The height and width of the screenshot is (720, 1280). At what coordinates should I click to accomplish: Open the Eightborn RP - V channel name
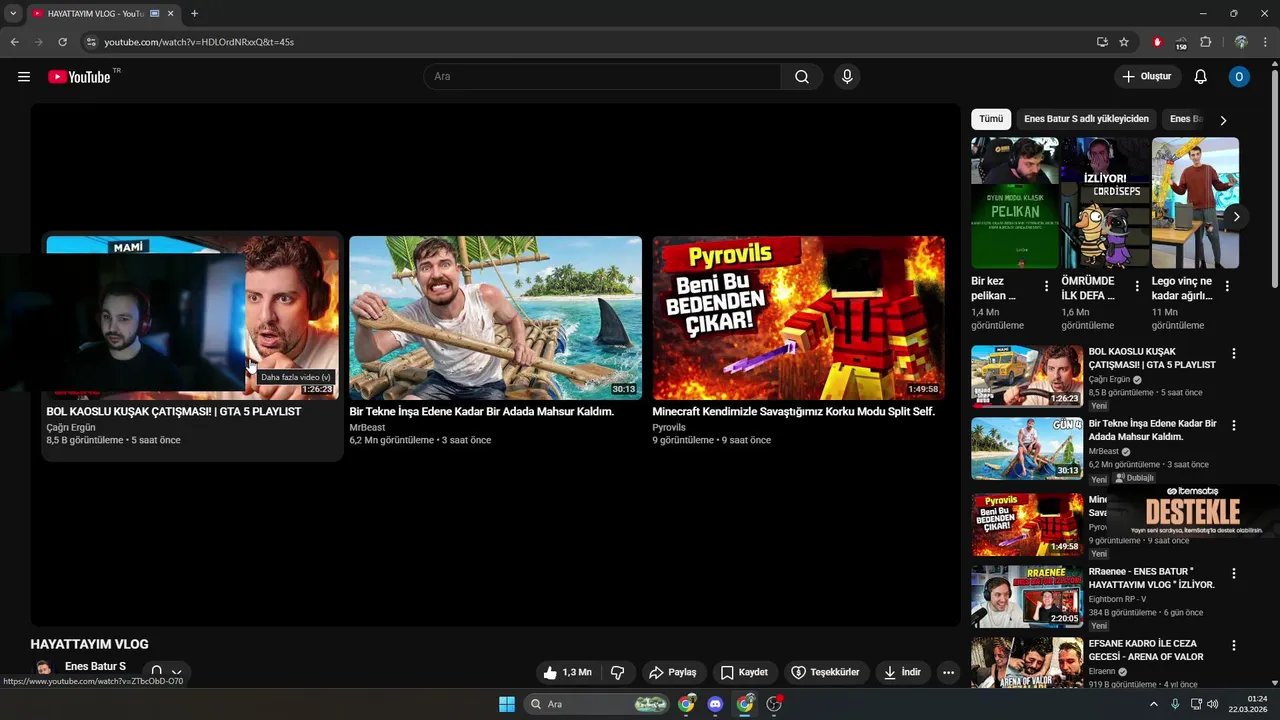pos(1118,599)
